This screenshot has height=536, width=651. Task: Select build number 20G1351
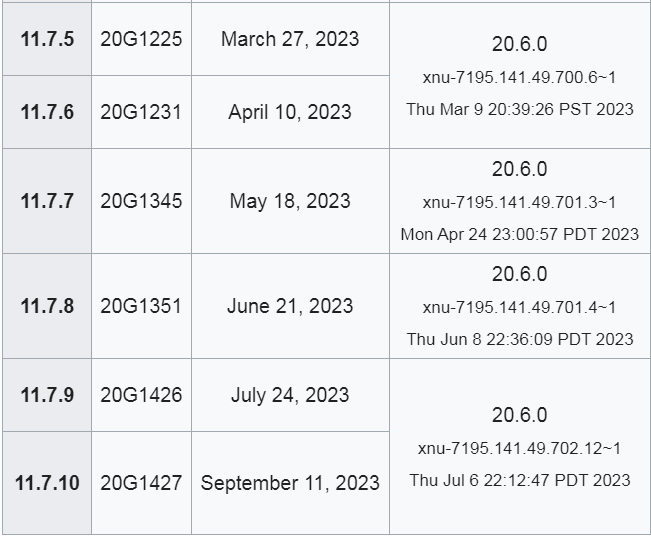pyautogui.click(x=141, y=306)
